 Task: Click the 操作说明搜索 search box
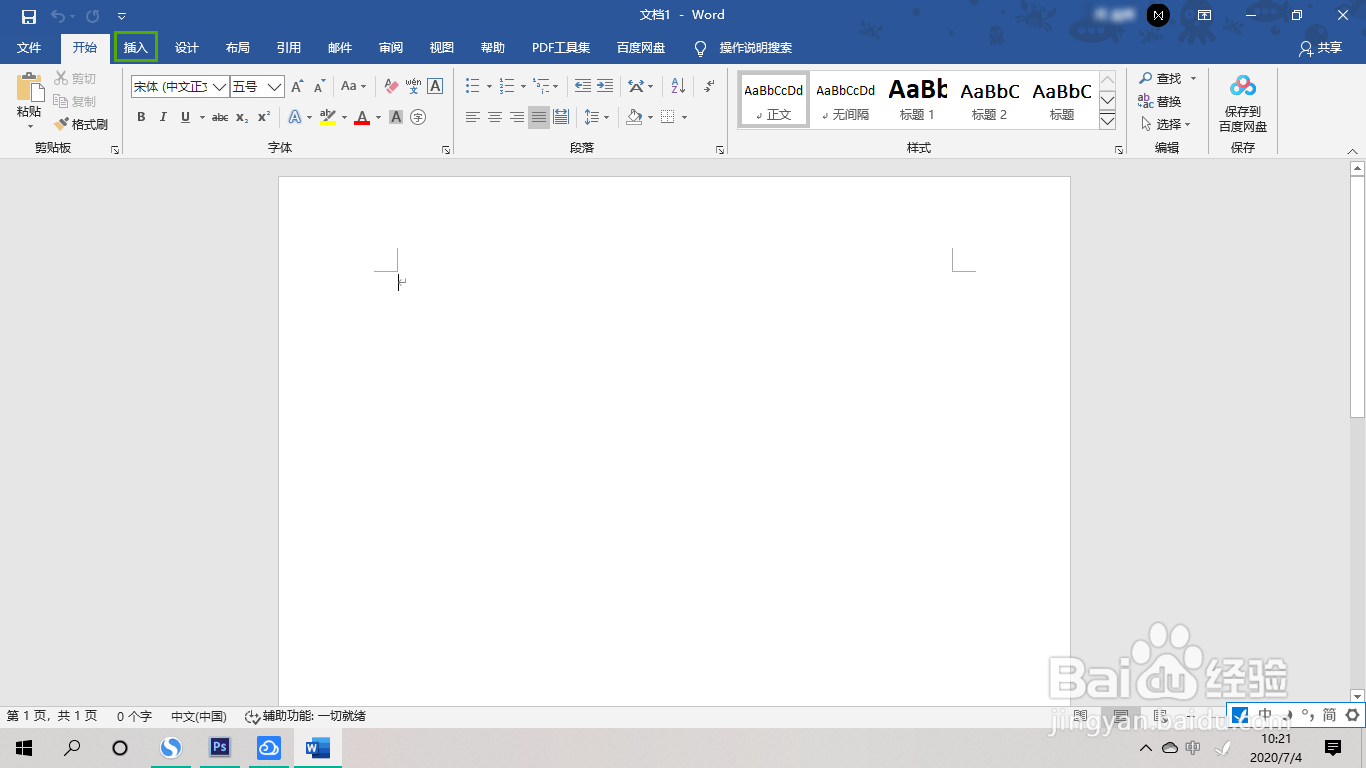click(755, 48)
